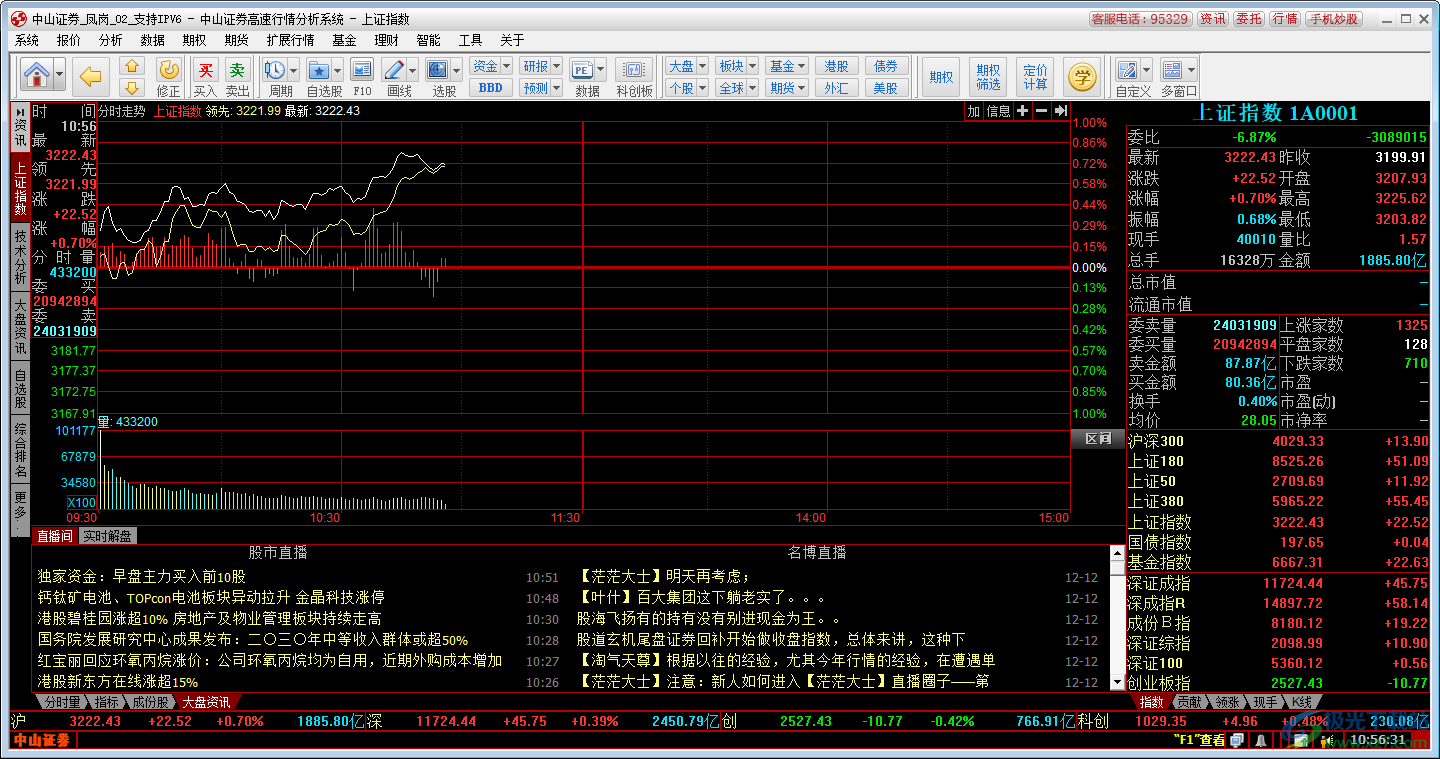This screenshot has width=1440, height=759.
Task: Open the 扩展行情 menu
Action: tap(290, 40)
